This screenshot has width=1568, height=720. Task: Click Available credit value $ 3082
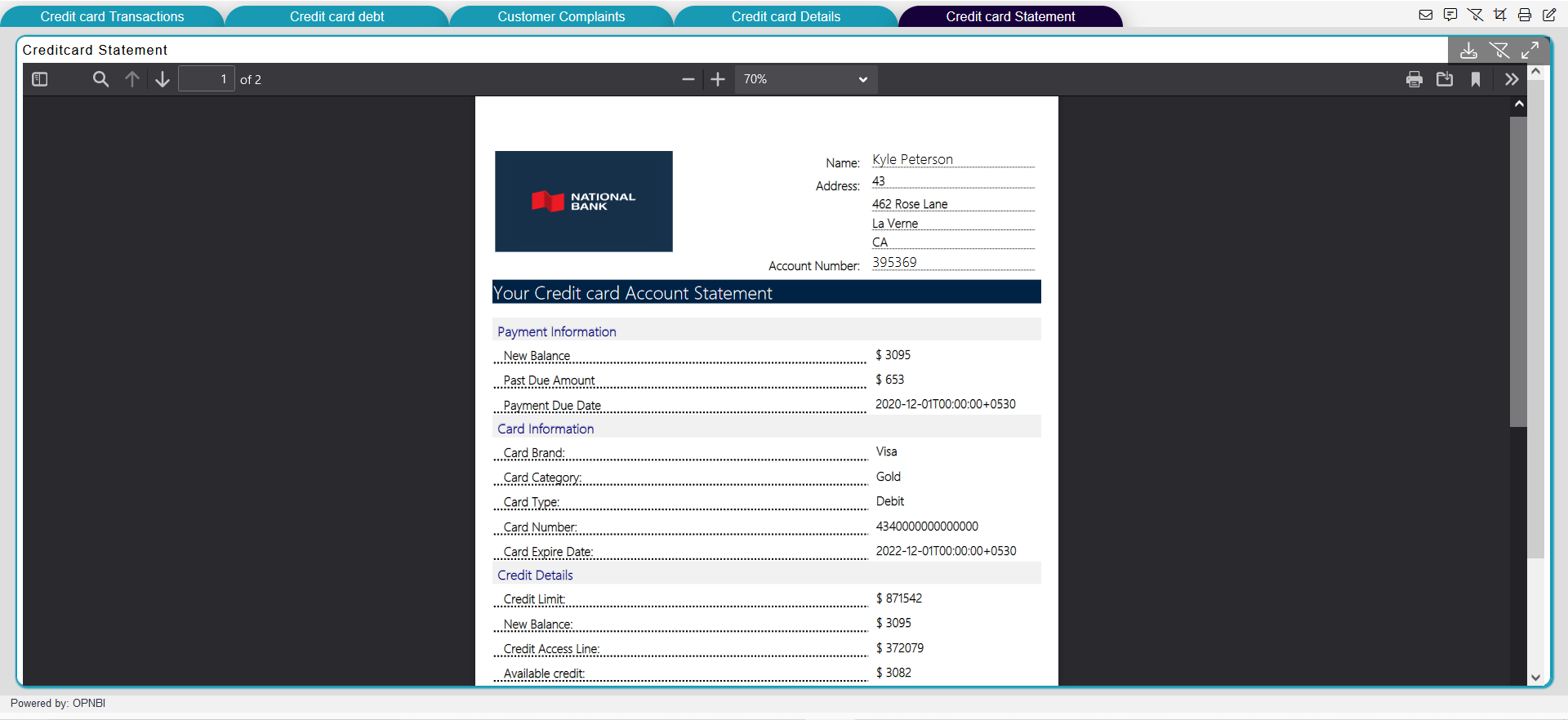(x=893, y=673)
